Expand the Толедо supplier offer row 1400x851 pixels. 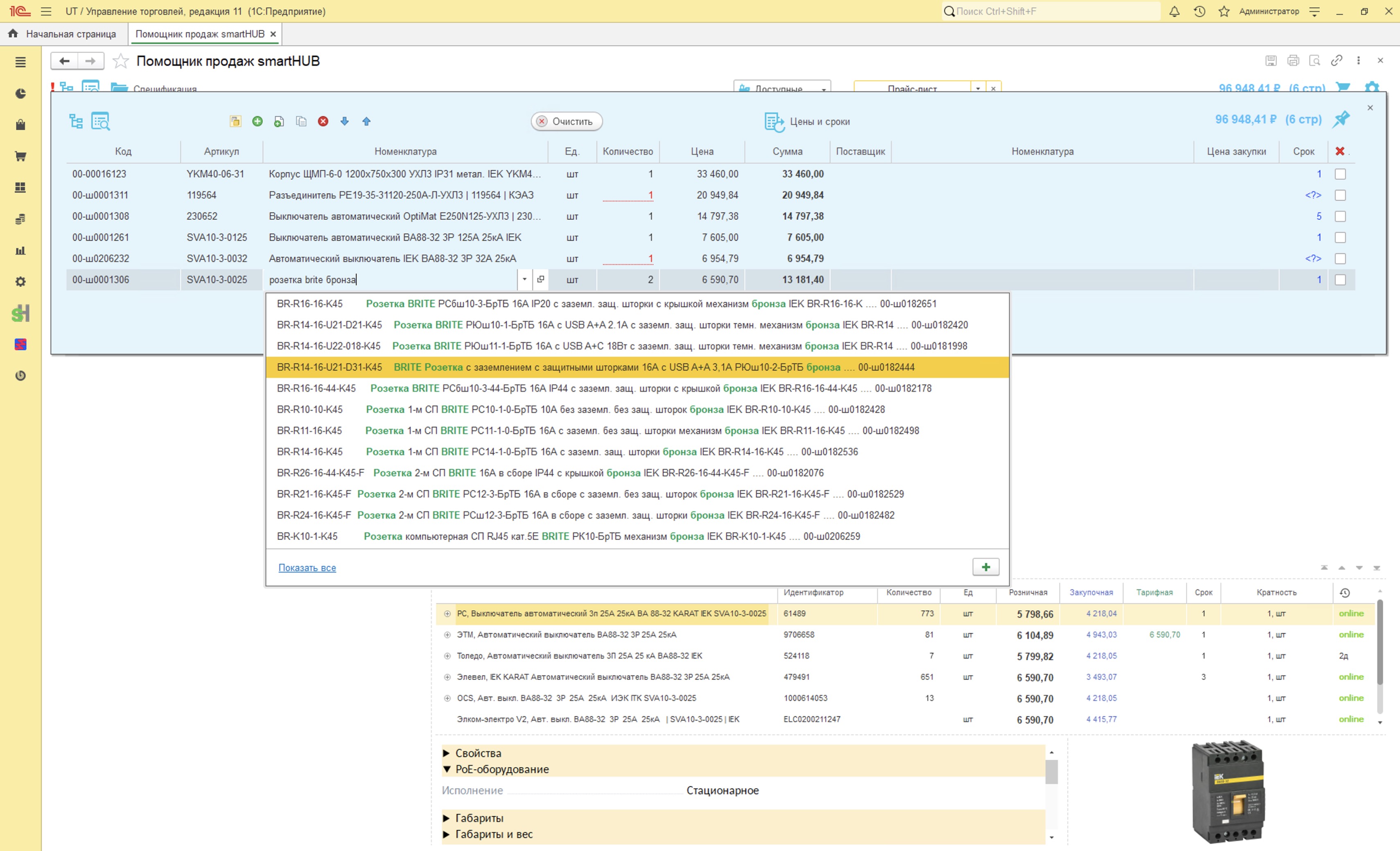pyautogui.click(x=447, y=656)
